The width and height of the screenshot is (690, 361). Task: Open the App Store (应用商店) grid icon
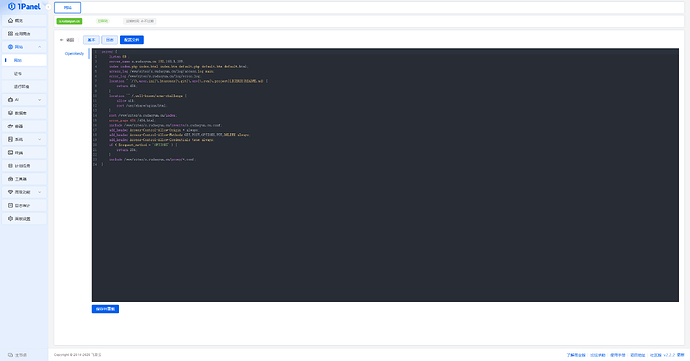11,34
